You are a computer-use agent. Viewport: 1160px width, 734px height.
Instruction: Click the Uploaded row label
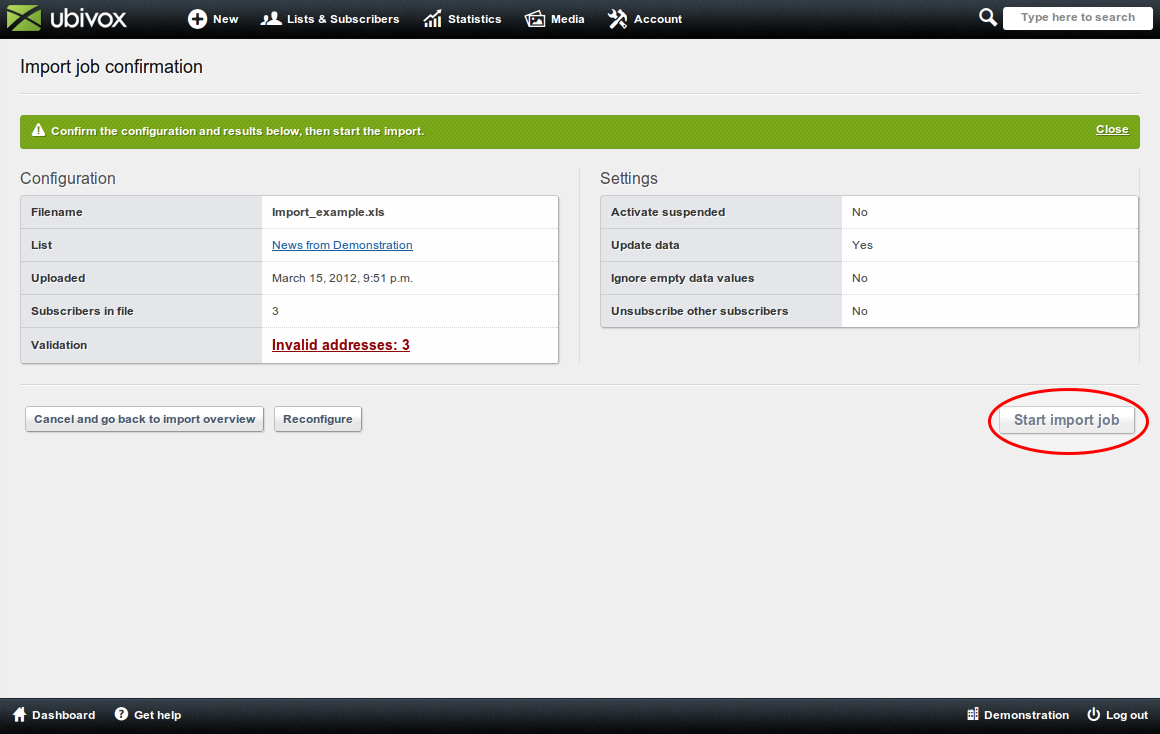[58, 278]
